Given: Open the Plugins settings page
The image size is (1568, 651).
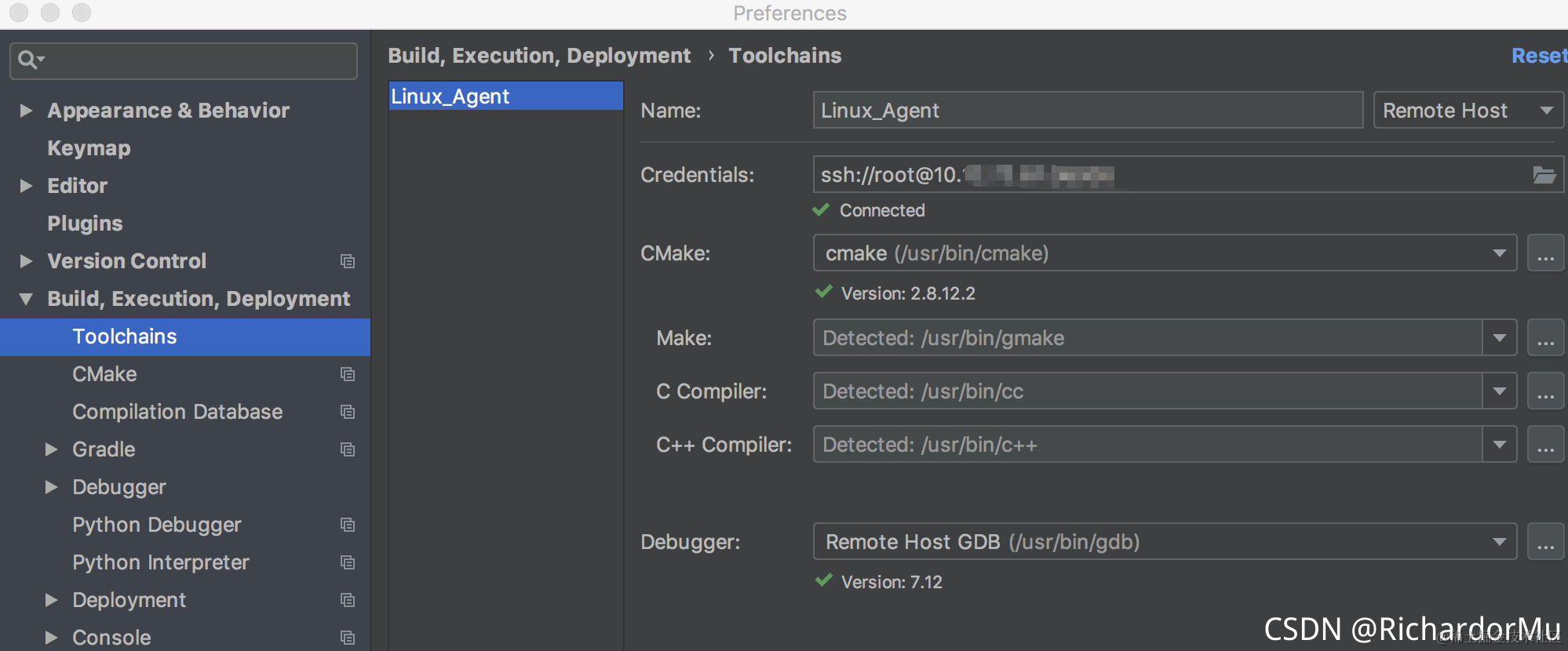Looking at the screenshot, I should point(85,224).
